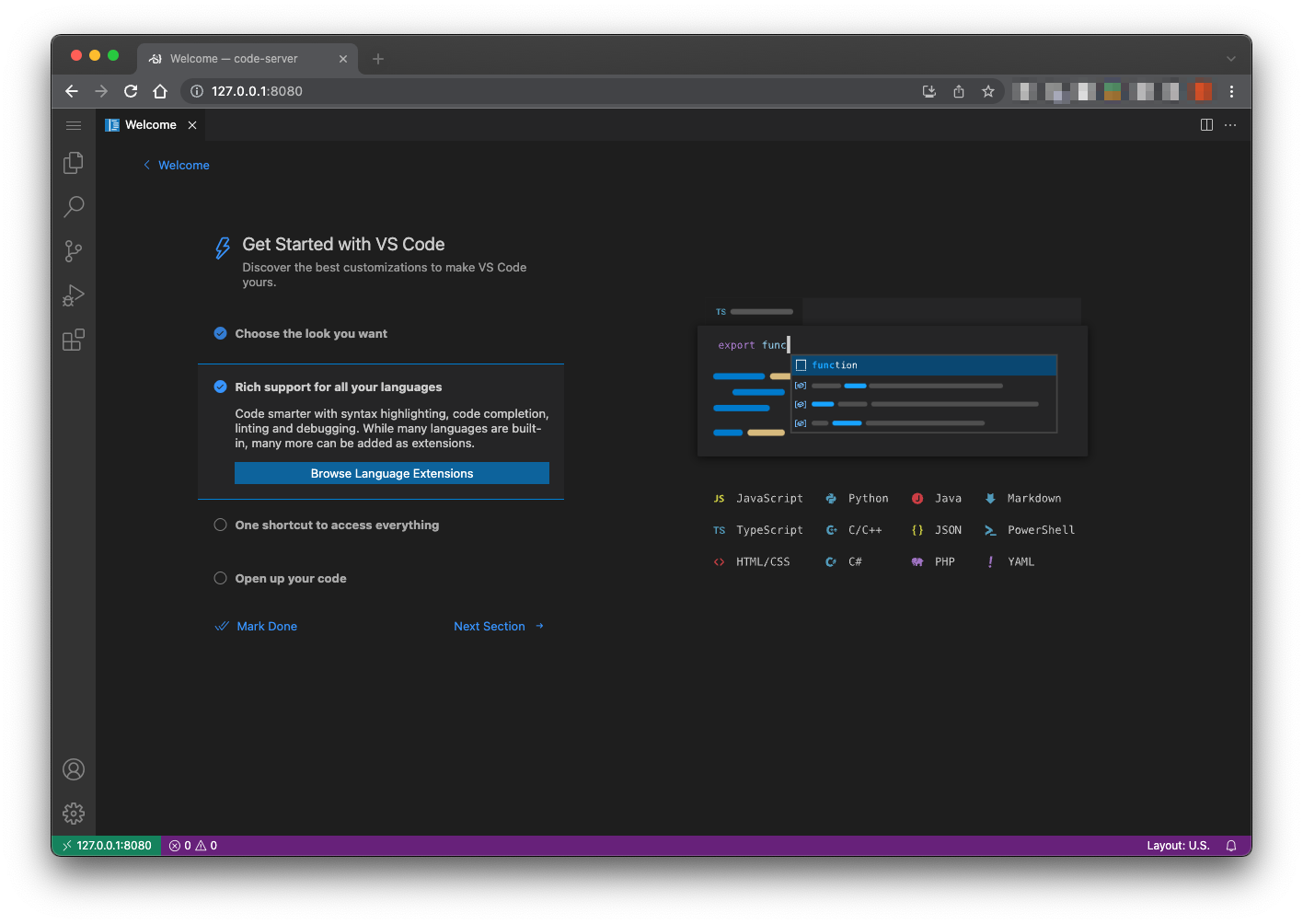
Task: Click the HTML/CSS language icon
Action: [720, 561]
